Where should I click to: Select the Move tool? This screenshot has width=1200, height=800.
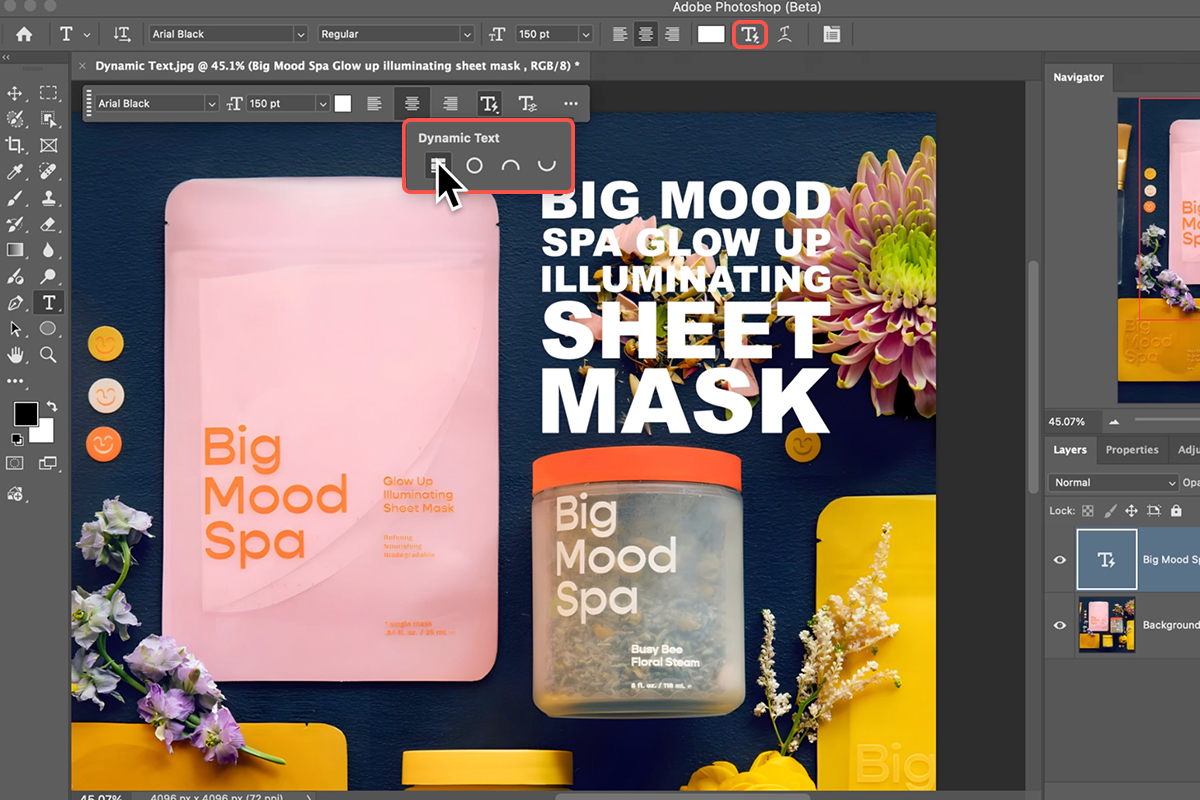tap(15, 93)
